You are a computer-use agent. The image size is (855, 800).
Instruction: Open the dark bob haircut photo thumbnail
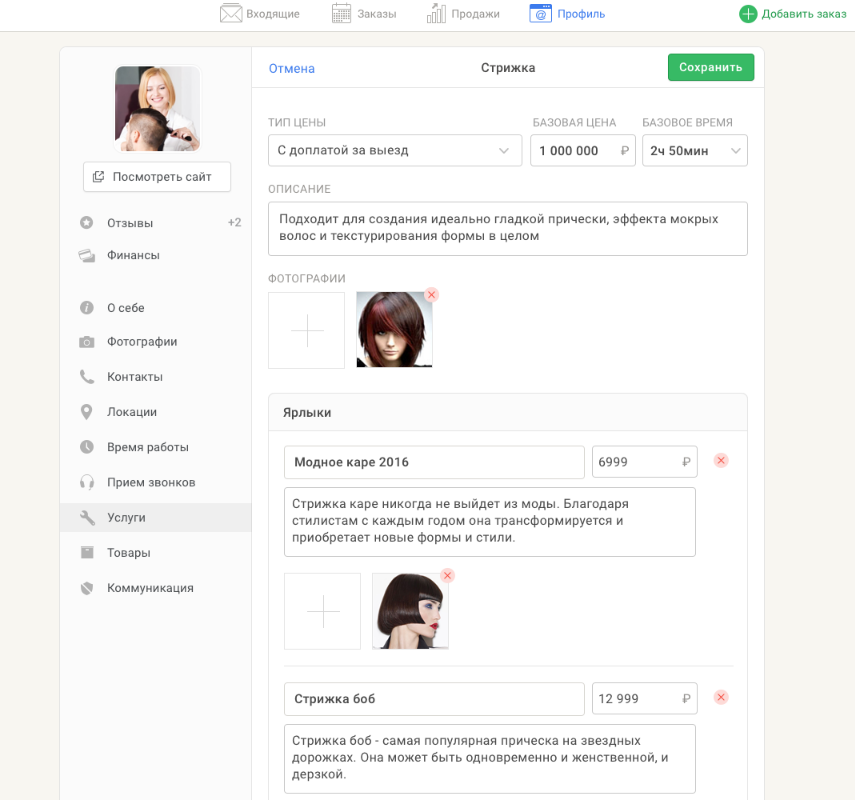click(x=410, y=611)
